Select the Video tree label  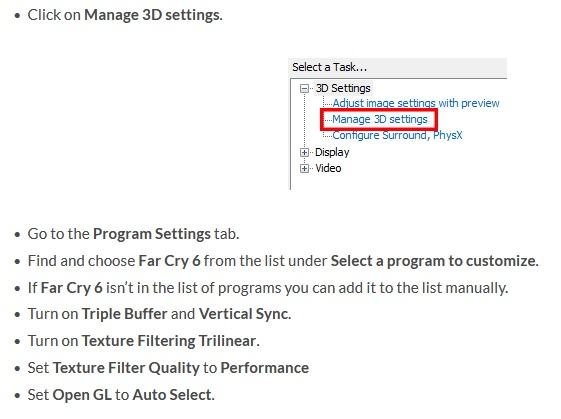pos(328,168)
